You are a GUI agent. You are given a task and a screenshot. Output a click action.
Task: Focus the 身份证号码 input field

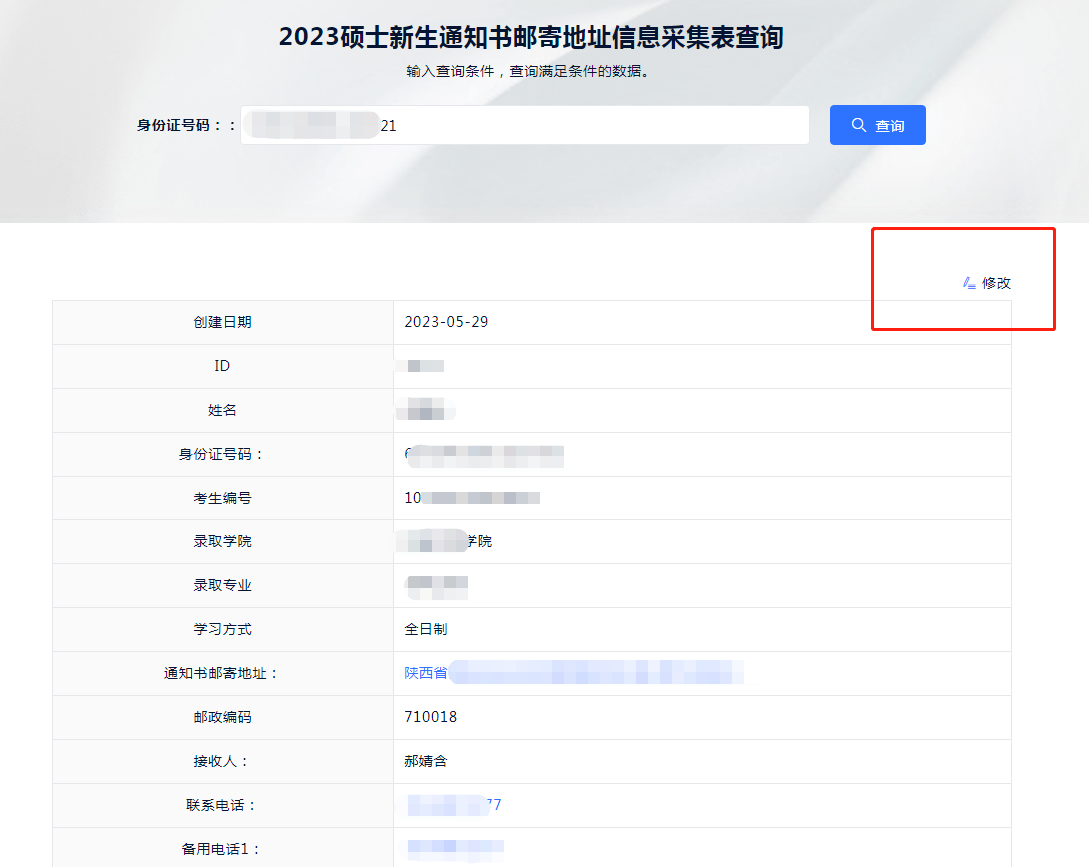pos(524,125)
